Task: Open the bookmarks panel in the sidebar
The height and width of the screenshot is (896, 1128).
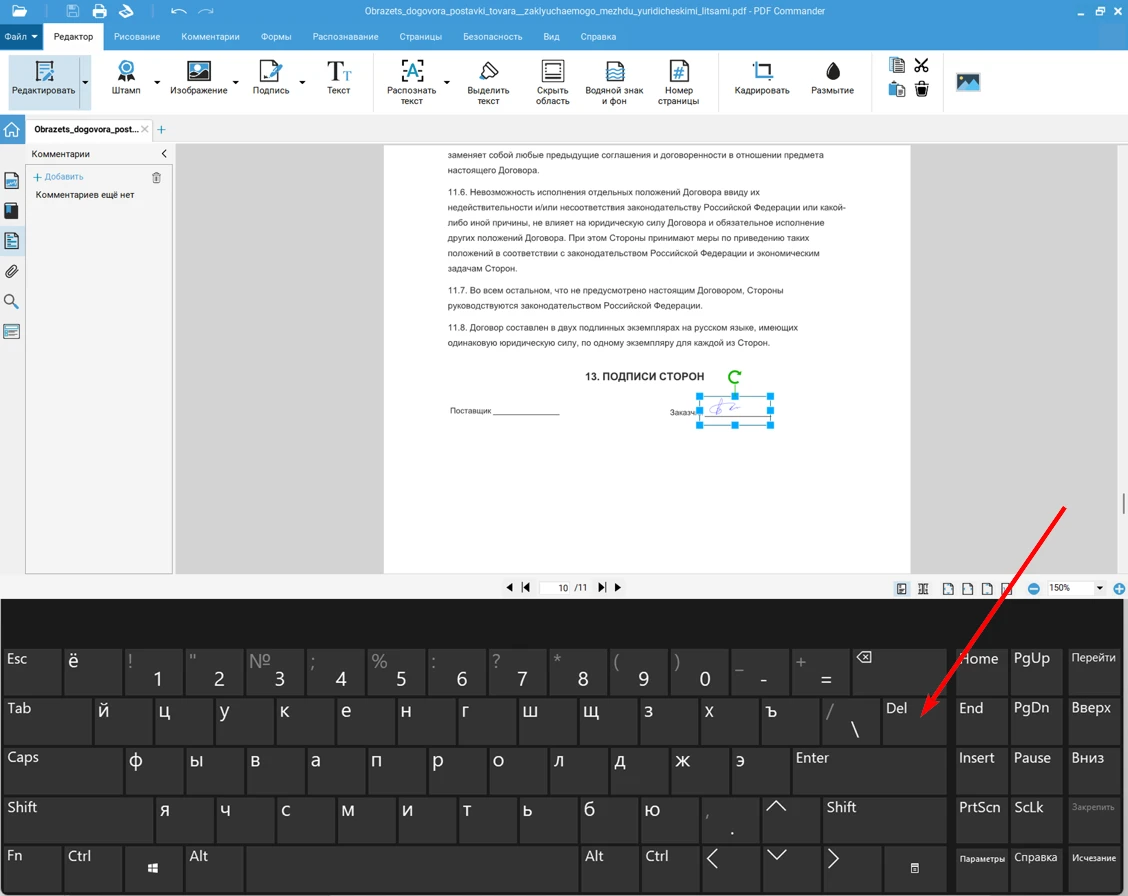Action: (12, 211)
